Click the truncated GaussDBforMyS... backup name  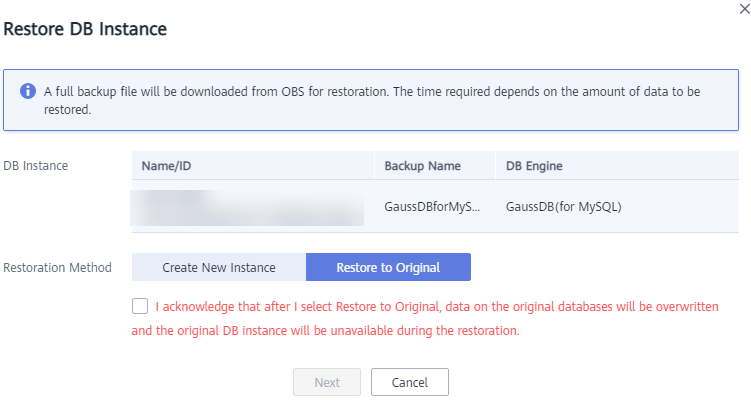point(432,207)
